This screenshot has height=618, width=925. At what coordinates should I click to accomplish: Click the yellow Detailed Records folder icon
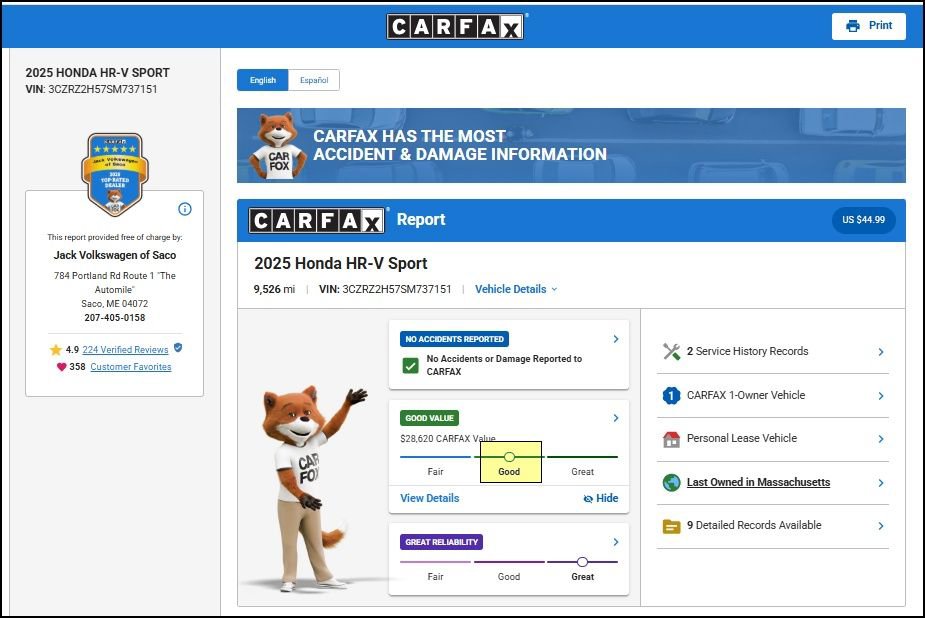click(671, 526)
